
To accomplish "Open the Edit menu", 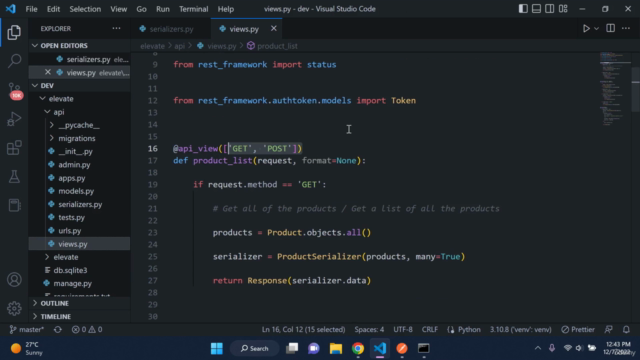I will pos(53,9).
